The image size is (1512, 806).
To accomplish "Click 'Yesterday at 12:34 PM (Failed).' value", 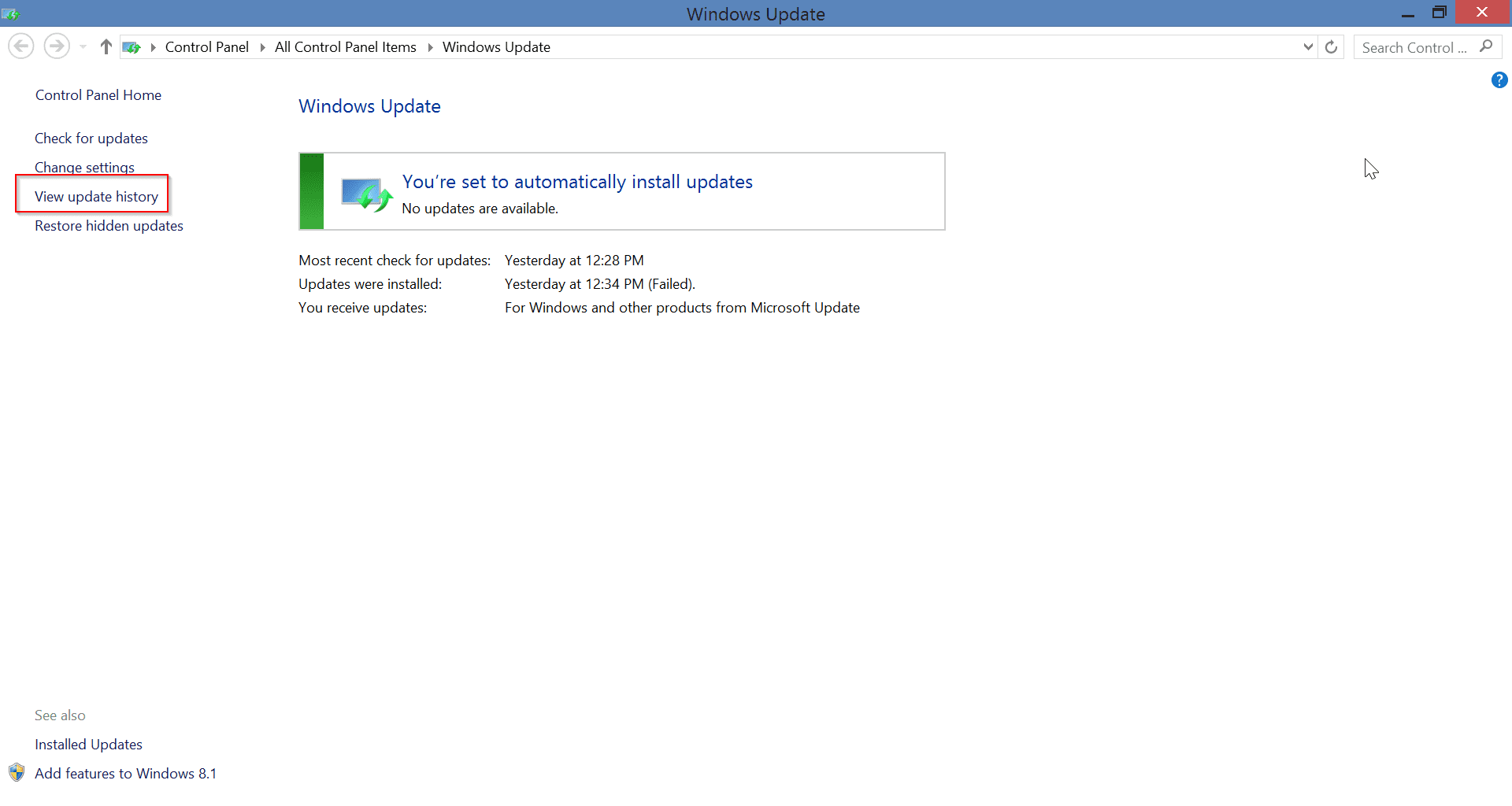I will click(x=600, y=284).
